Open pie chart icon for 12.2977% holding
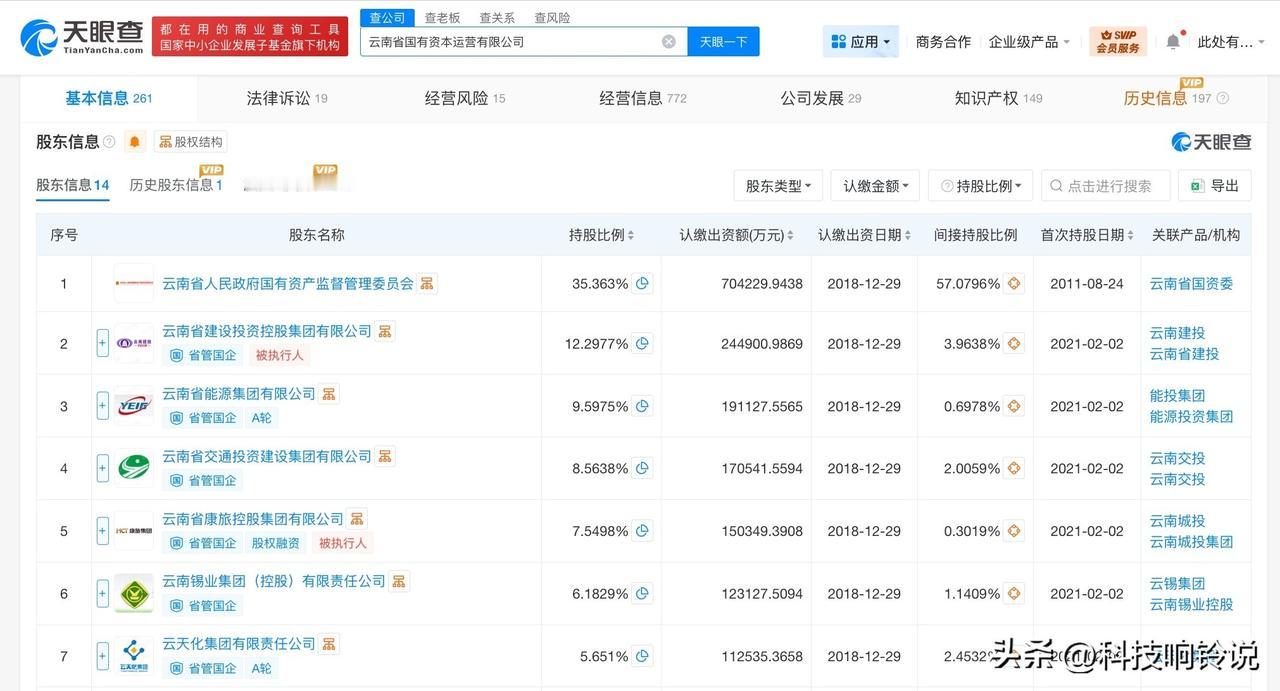 pos(643,344)
